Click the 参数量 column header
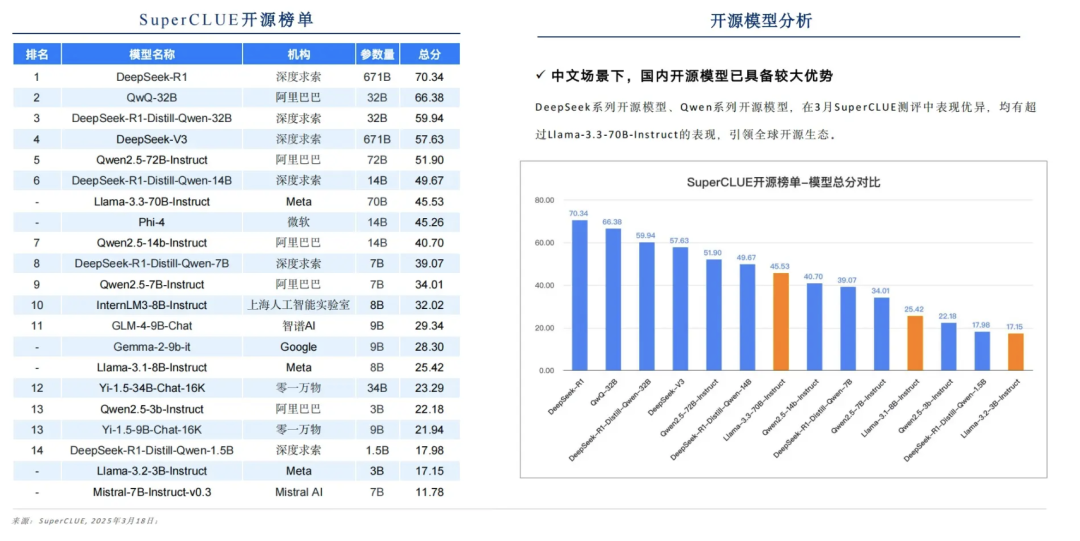This screenshot has width=1080, height=541. 377,54
